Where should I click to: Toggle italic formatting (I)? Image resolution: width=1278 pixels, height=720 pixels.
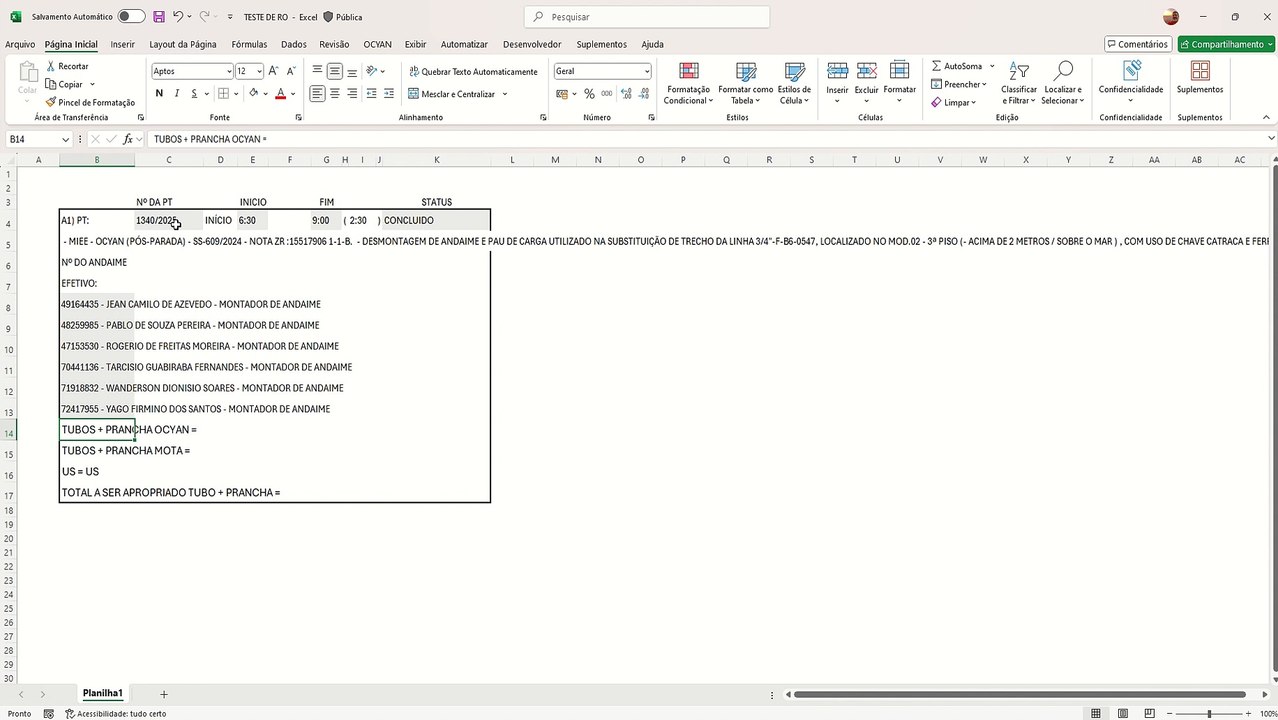pyautogui.click(x=177, y=93)
